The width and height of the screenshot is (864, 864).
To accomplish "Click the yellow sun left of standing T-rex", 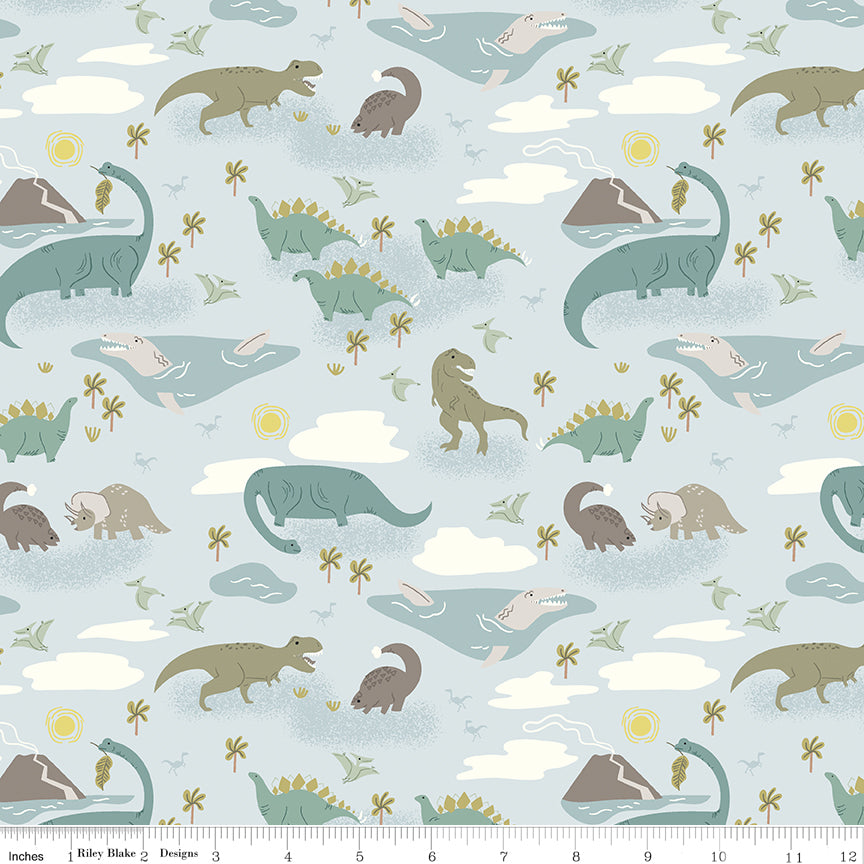I will [269, 420].
